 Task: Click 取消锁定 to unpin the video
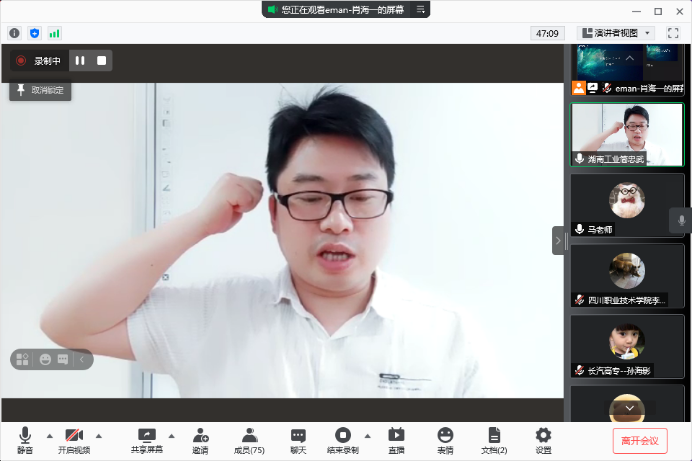[x=40, y=90]
